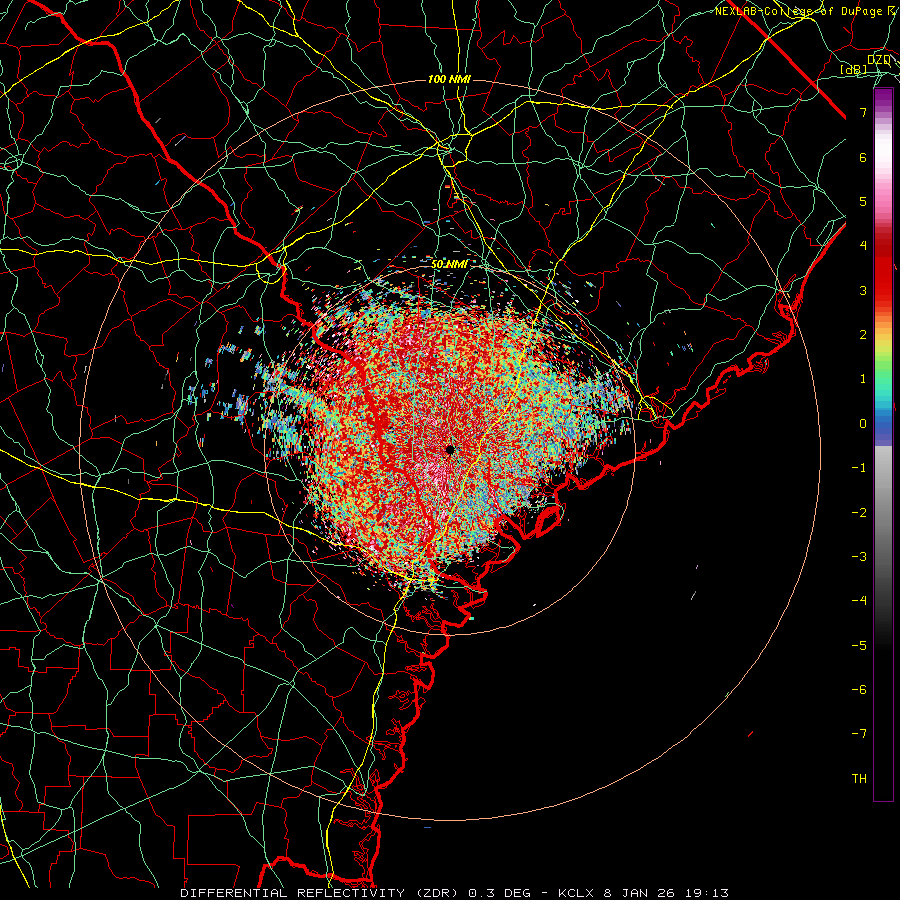Click the "-7" value on the color scale
Screen dimensions: 900x900
pyautogui.click(x=859, y=734)
